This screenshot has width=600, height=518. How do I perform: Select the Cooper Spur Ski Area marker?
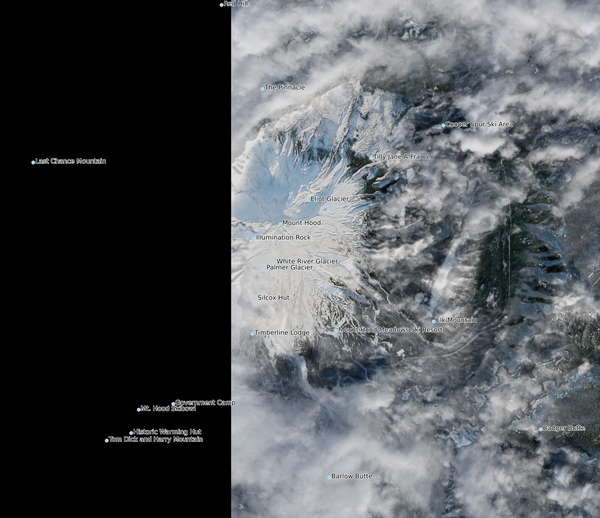point(444,126)
